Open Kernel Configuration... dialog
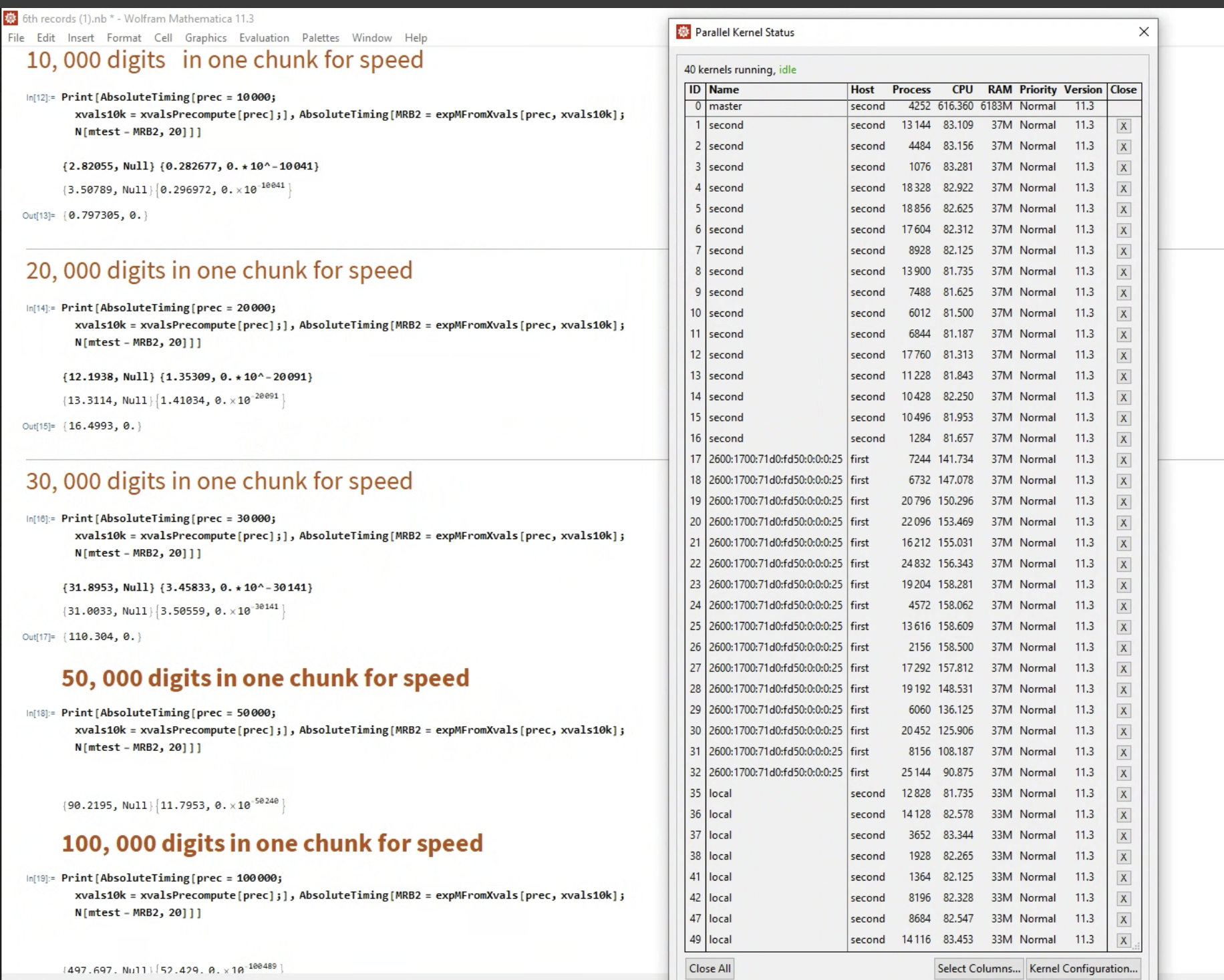The image size is (1224, 980). pos(1083,969)
